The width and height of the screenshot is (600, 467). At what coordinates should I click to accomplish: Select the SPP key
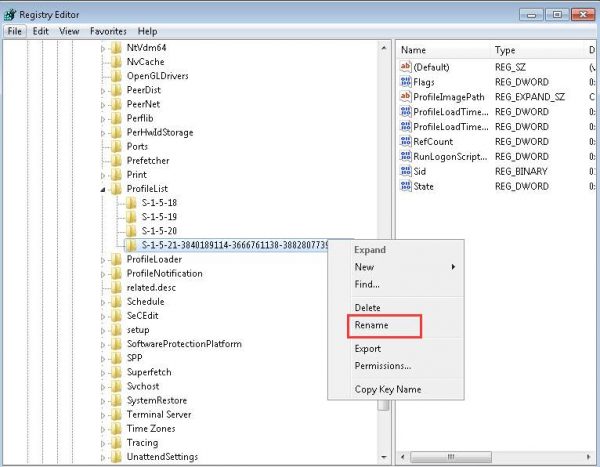[134, 358]
